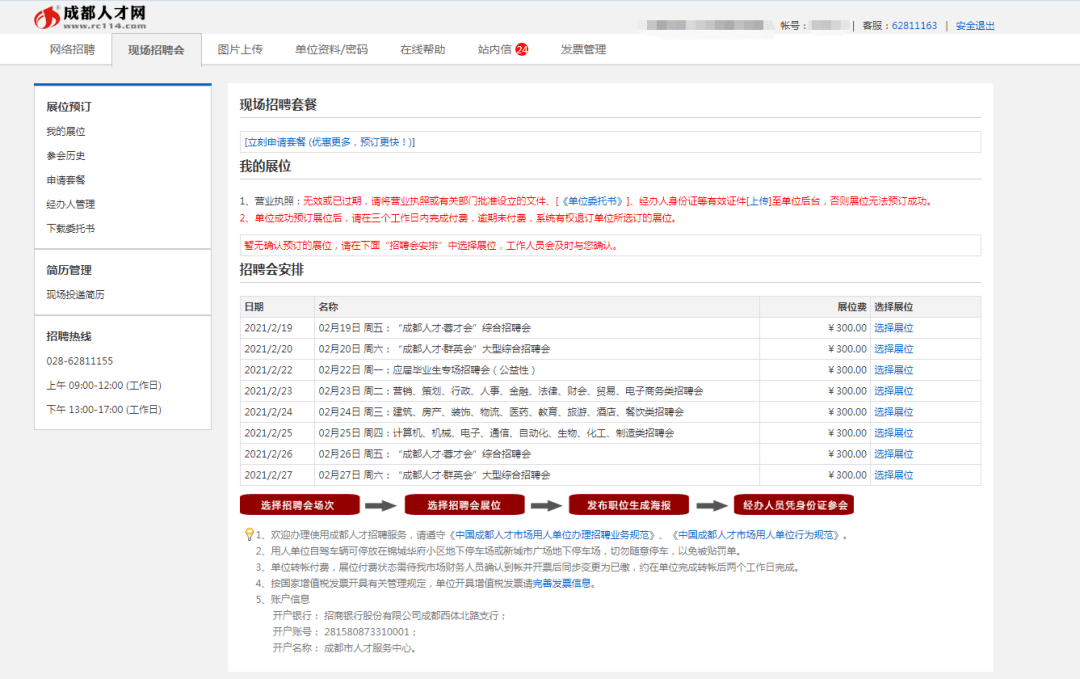
Task: Click the 成都人才网 logo
Action: pos(90,16)
